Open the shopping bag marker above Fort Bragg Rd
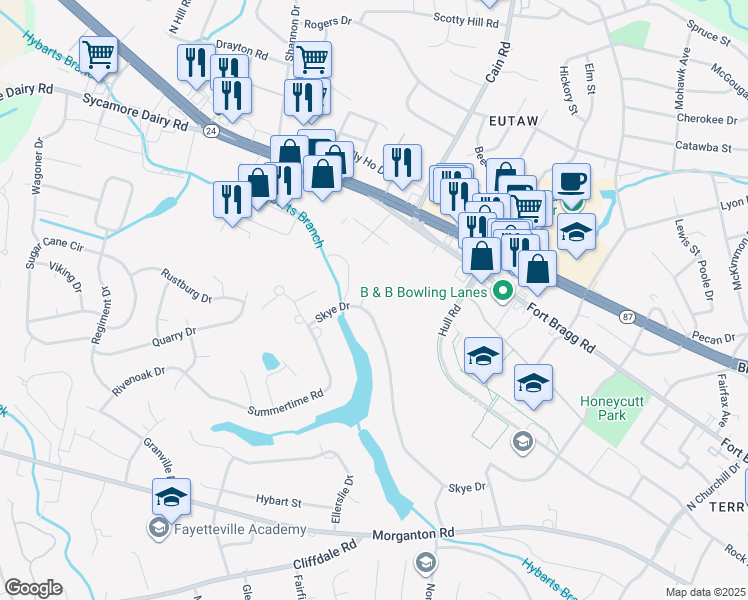The height and width of the screenshot is (600, 748). coord(537,270)
